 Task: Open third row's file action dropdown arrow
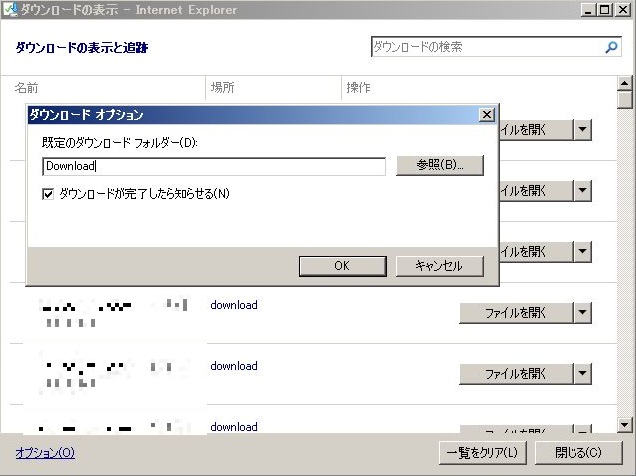click(x=583, y=251)
